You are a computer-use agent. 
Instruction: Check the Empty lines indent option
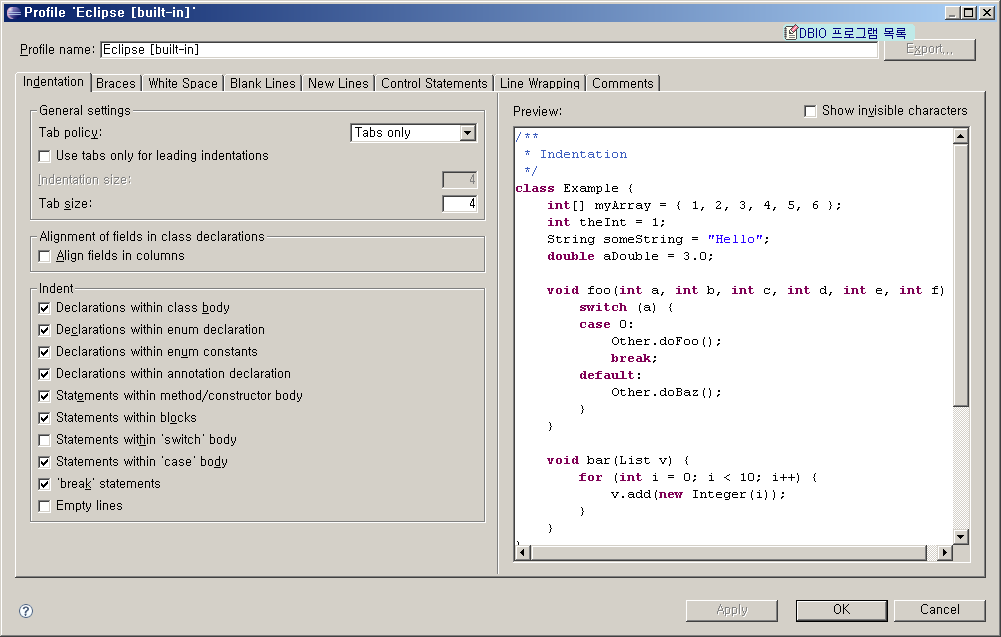coord(44,506)
